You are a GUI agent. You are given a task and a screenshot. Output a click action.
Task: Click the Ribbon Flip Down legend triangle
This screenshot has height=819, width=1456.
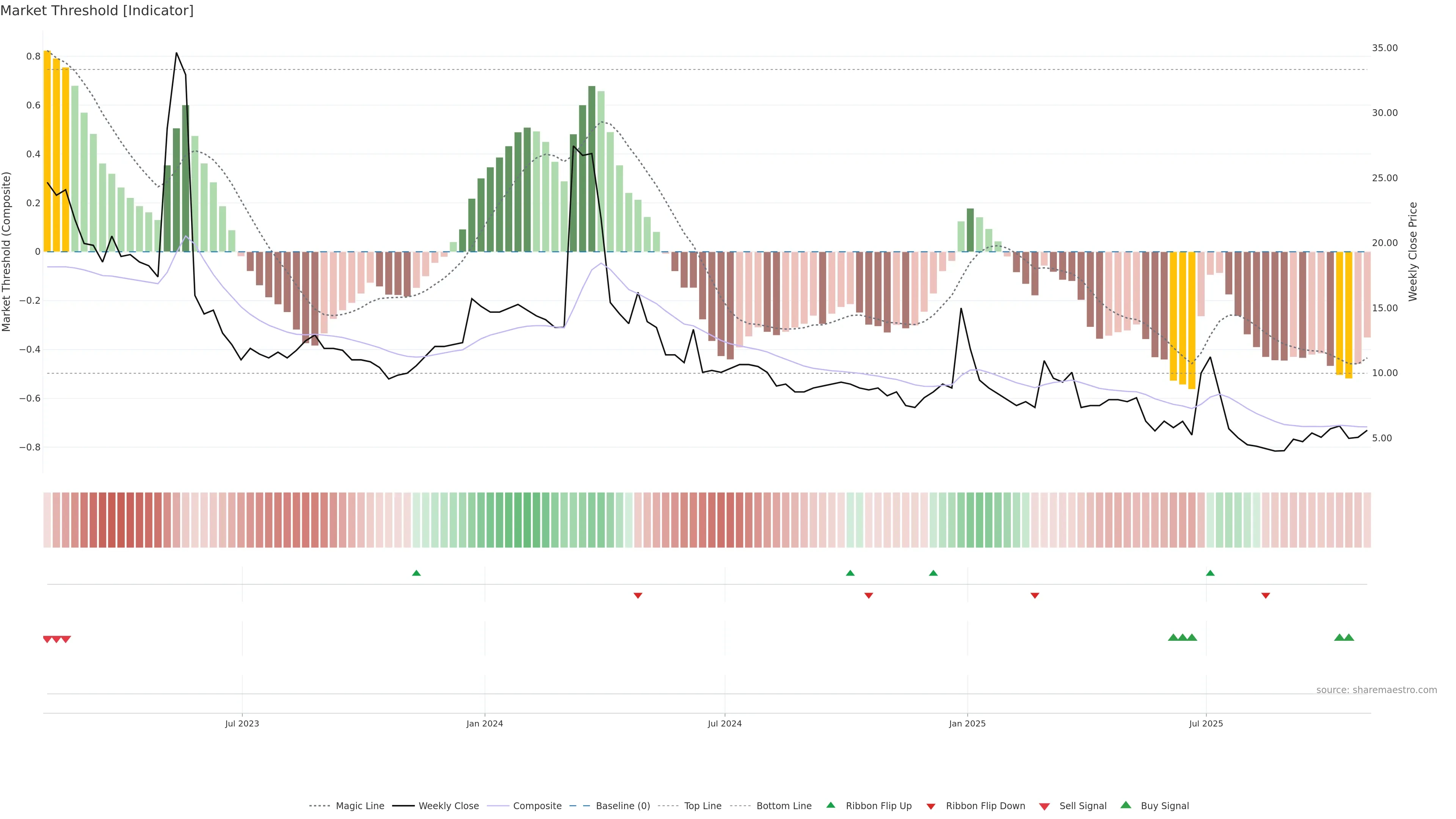(x=931, y=806)
